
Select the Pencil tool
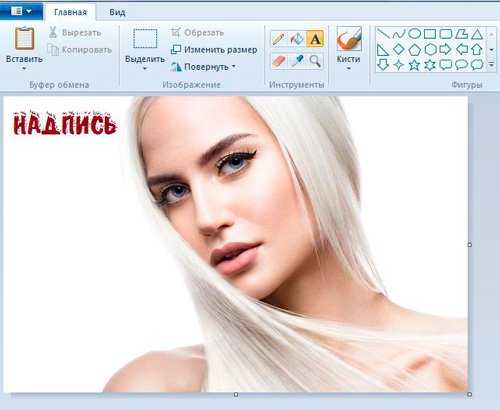[x=279, y=39]
